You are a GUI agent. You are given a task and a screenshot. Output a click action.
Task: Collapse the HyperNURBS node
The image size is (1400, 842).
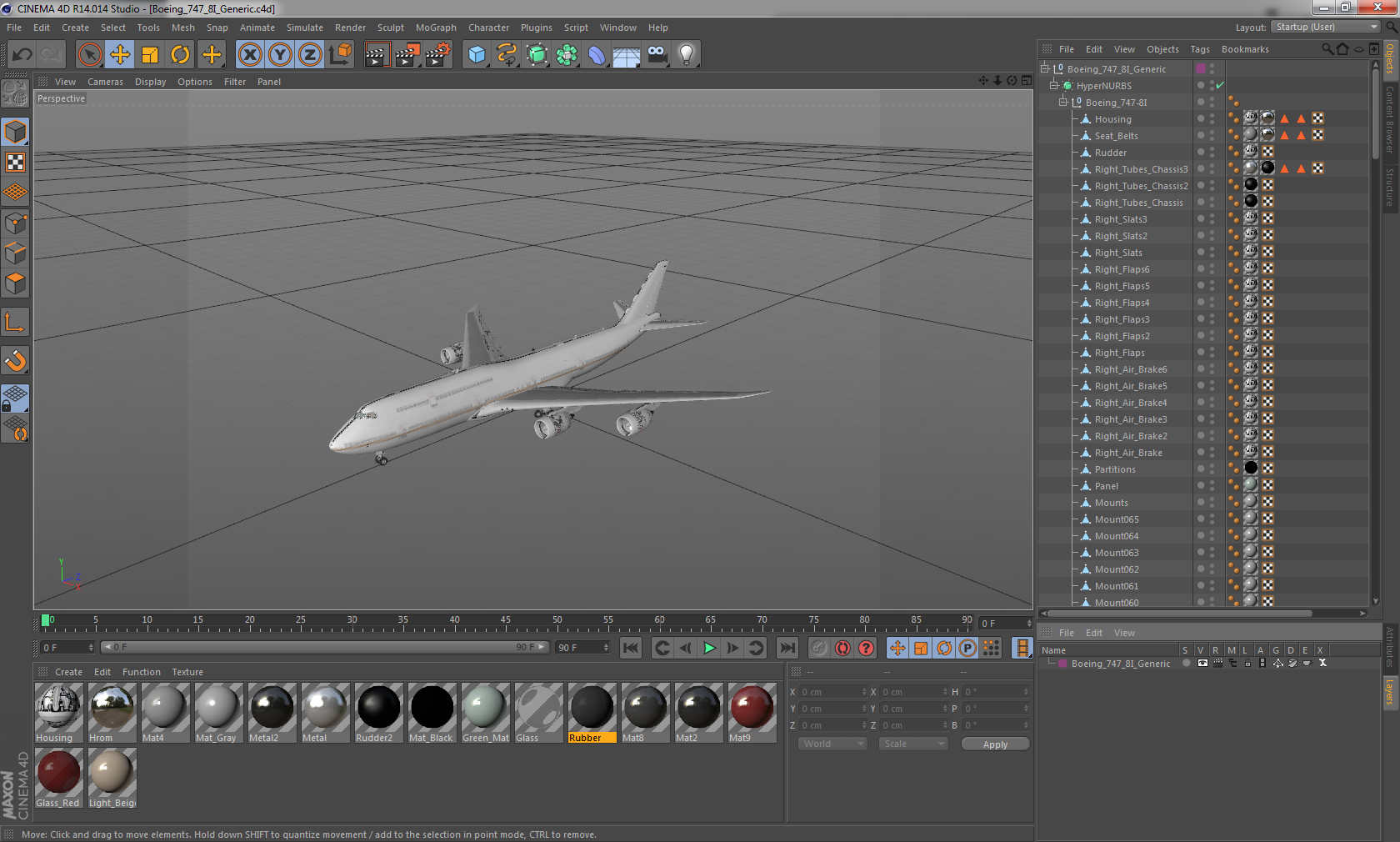point(1054,86)
